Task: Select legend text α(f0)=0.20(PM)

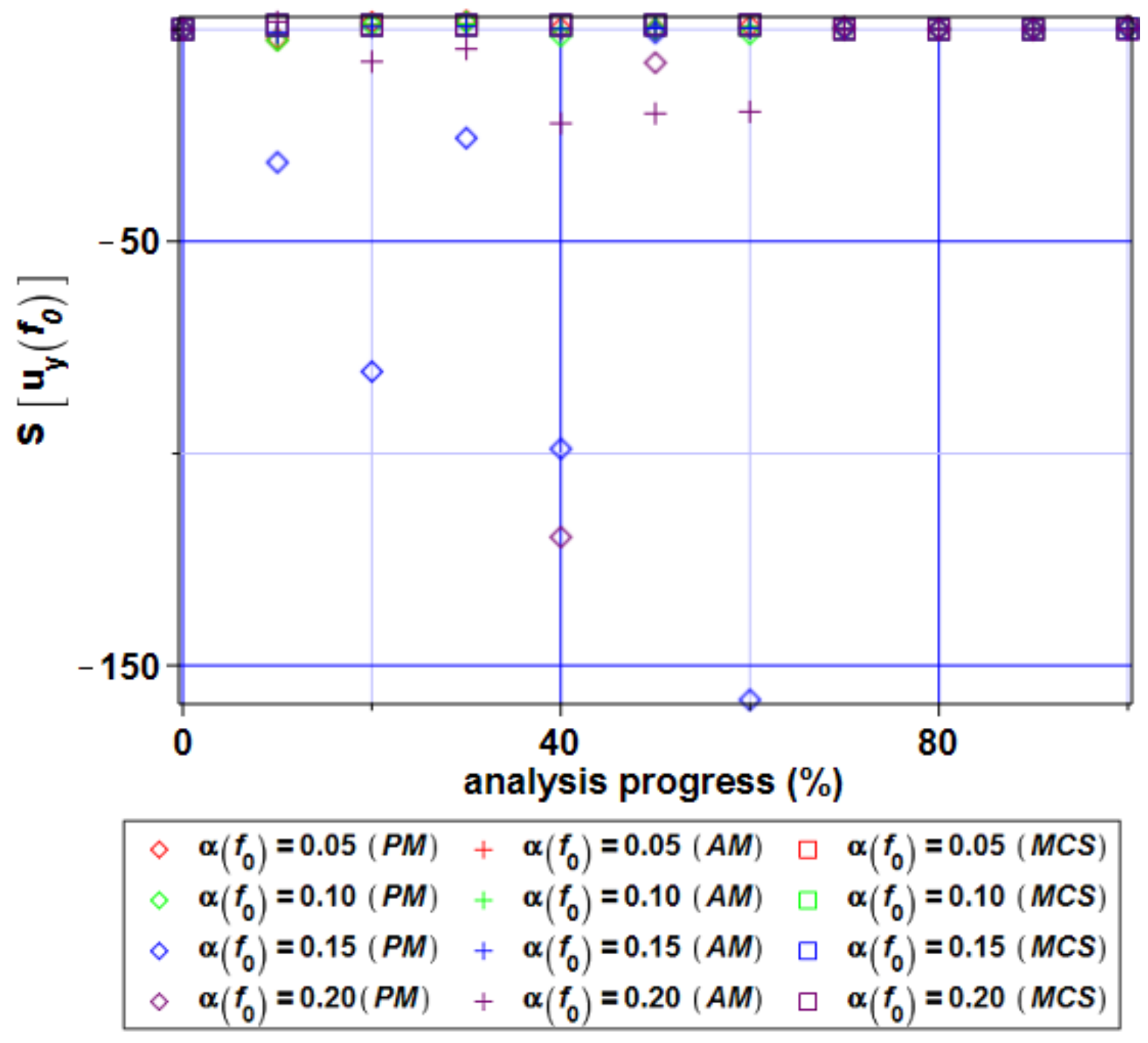Action: coord(314,1003)
